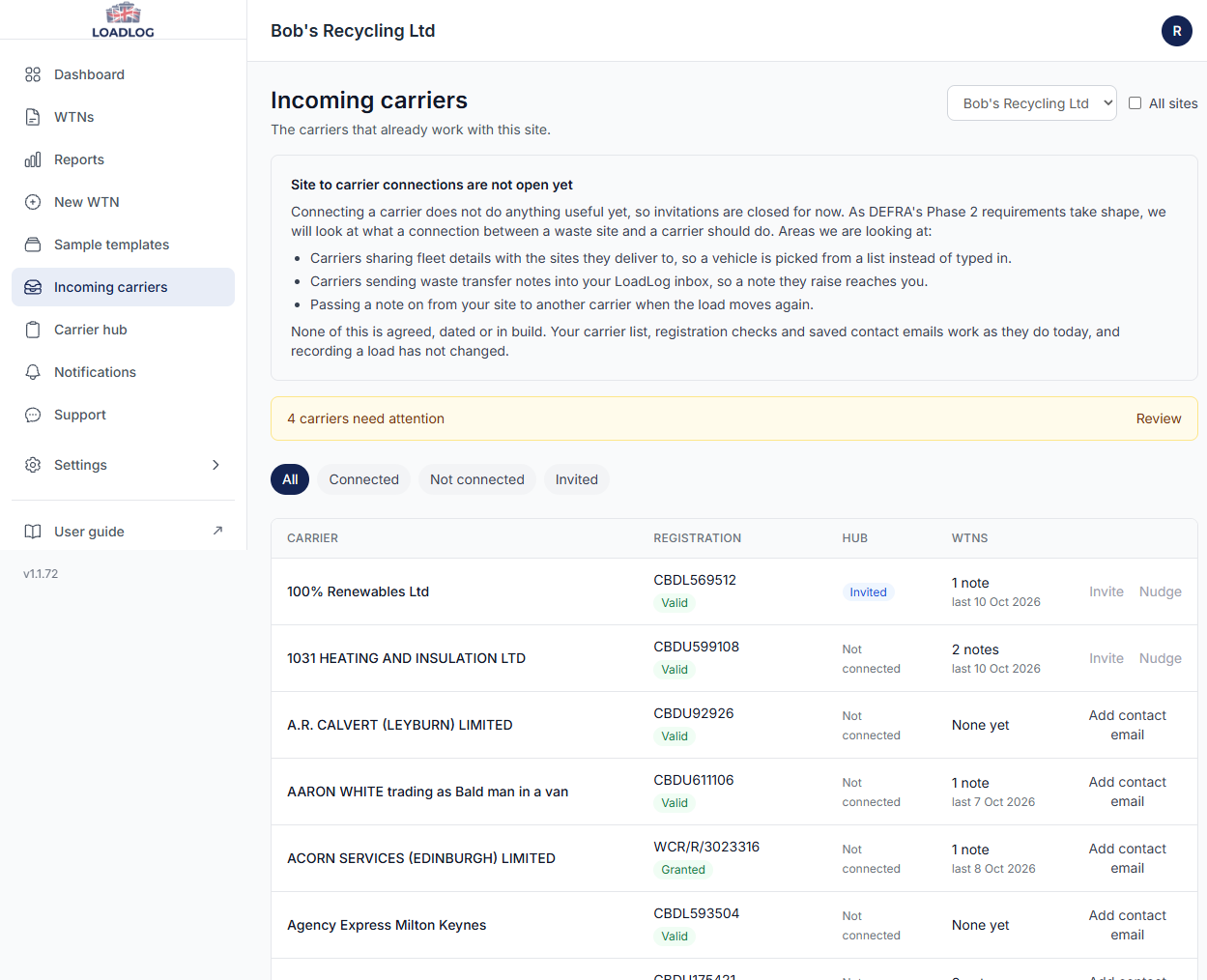Click the WTNS column header
Viewport: 1207px width, 980px height.
969,538
